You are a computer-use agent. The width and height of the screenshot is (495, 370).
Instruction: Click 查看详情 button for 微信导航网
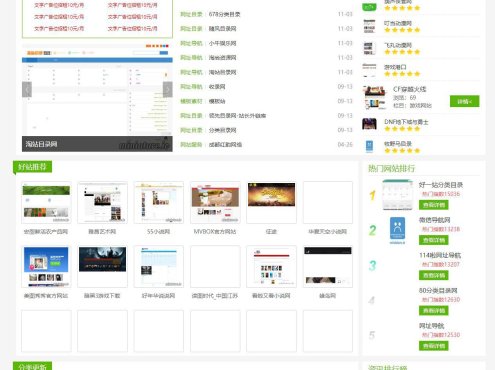433,240
